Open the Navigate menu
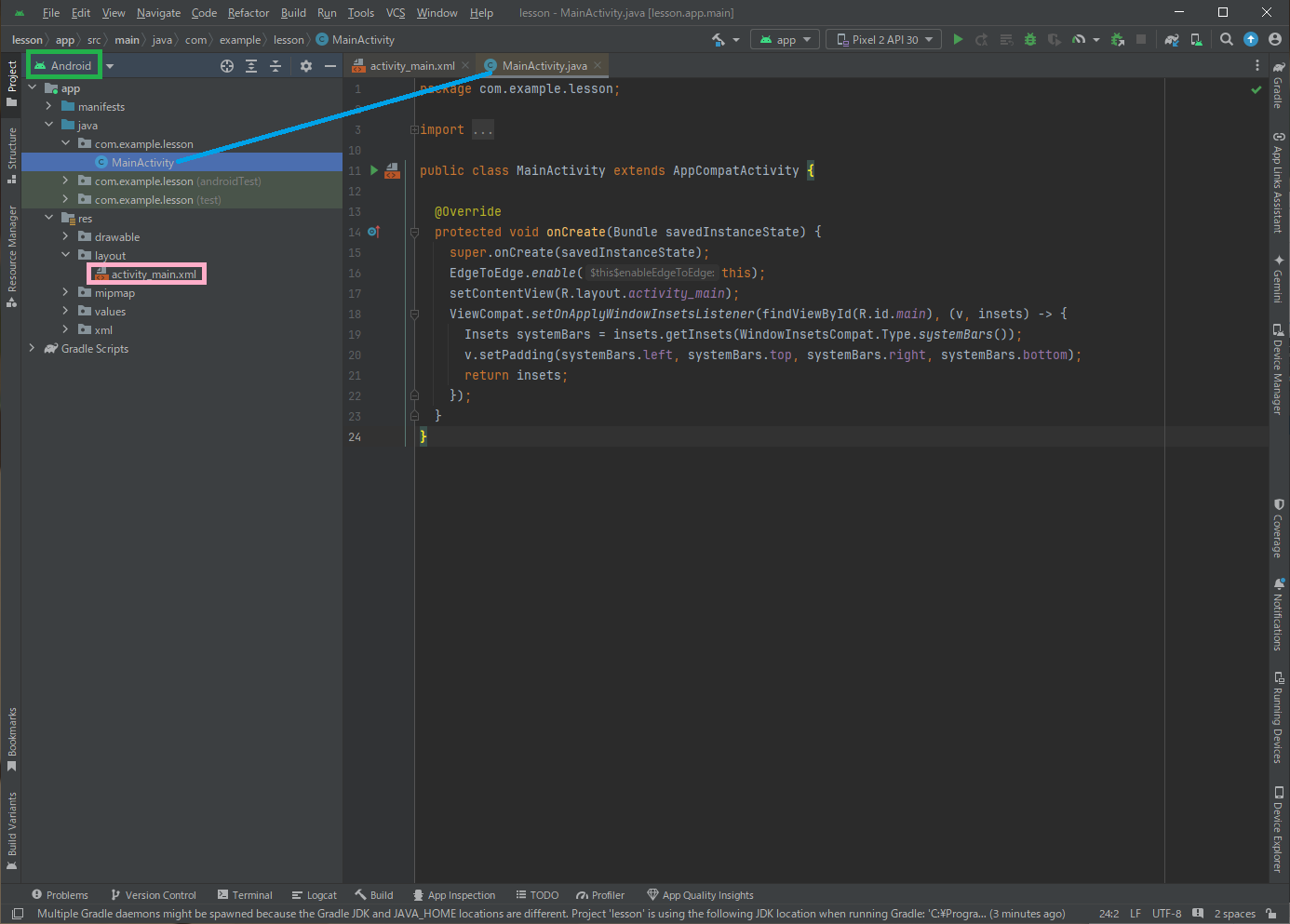Viewport: 1290px width, 924px height. tap(158, 13)
